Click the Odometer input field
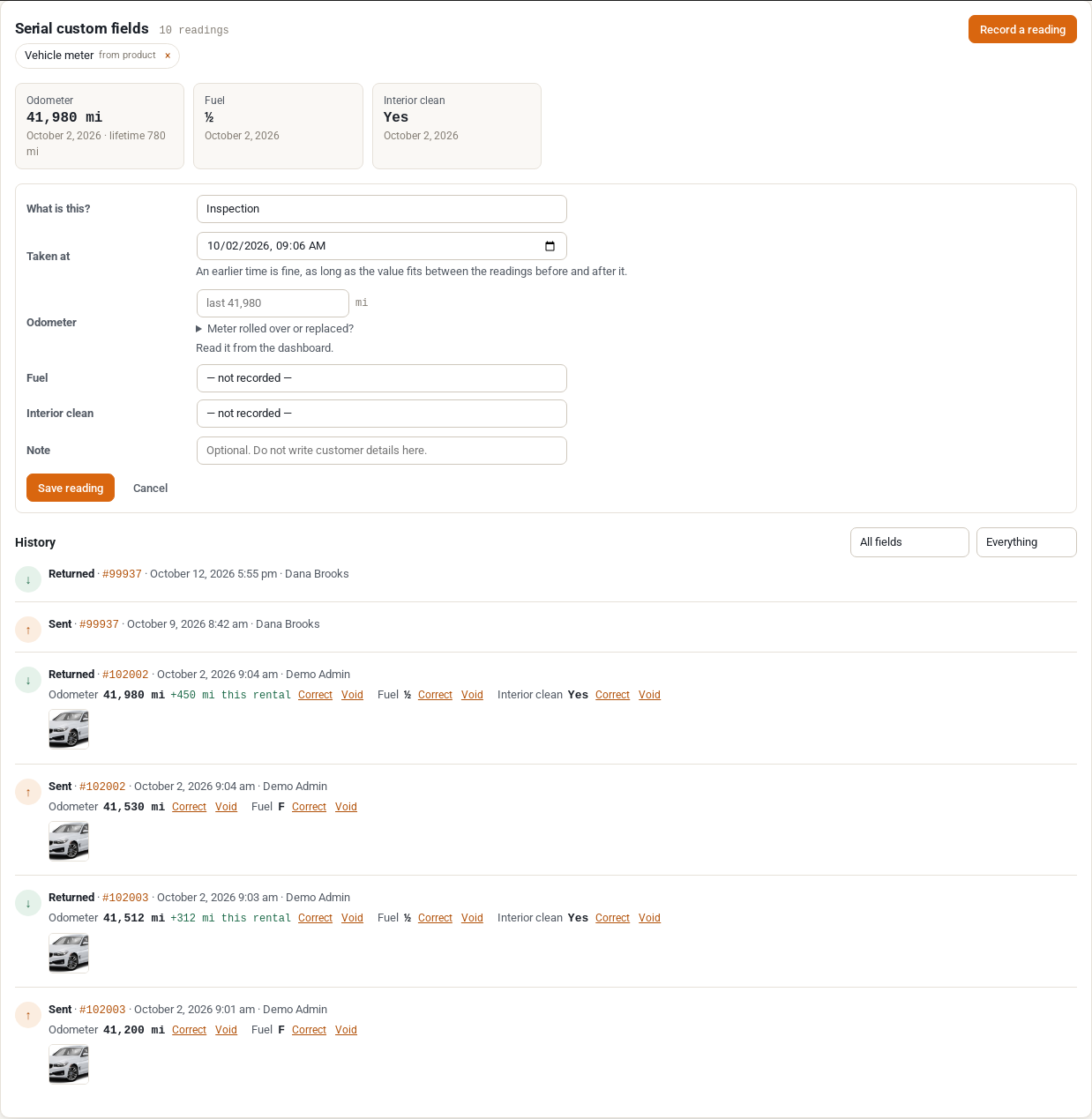 [273, 303]
